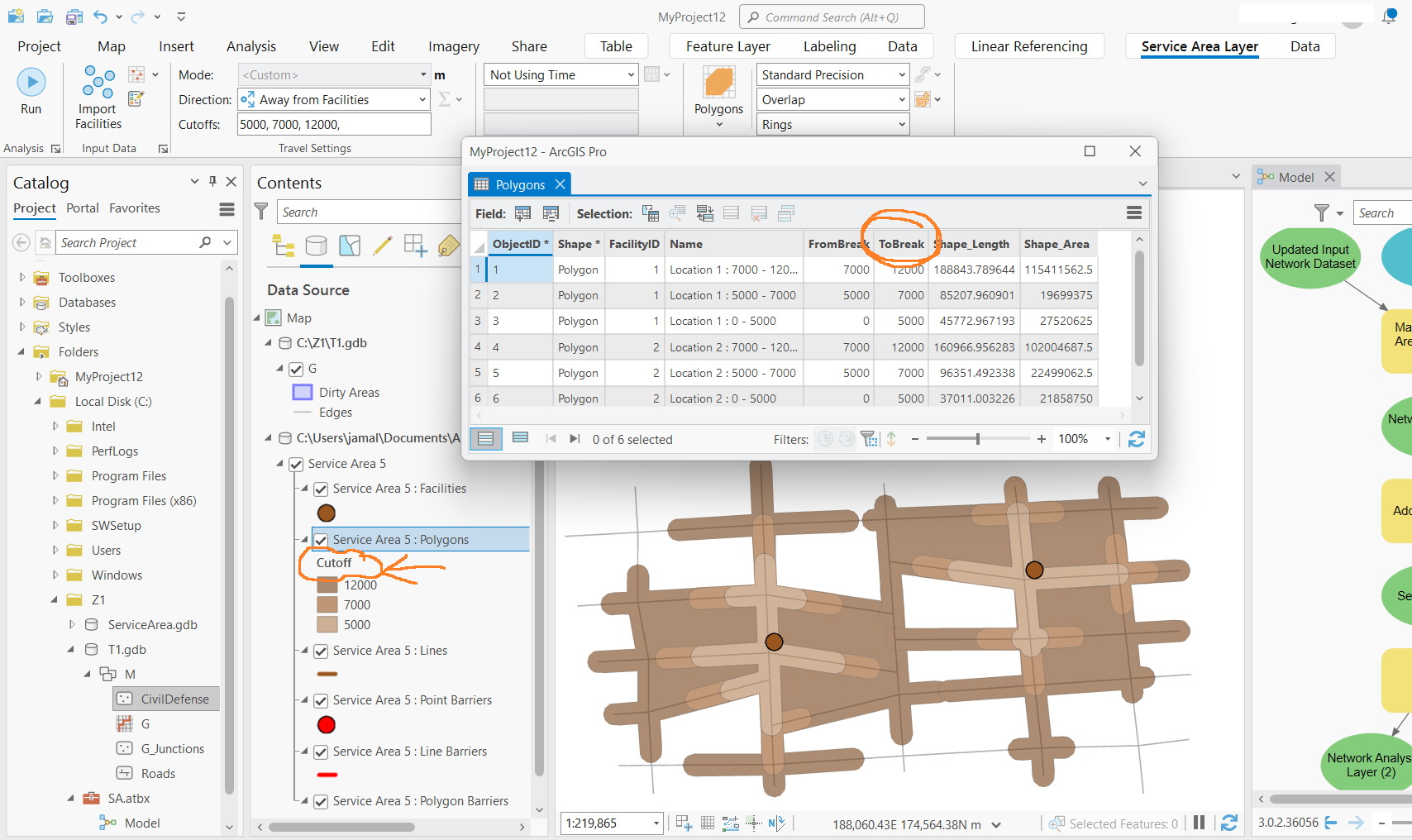Uncheck the G layer under T1.gdb

295,369
